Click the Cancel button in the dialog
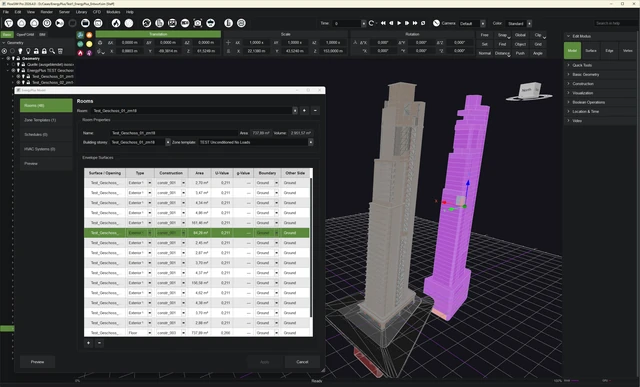 point(302,362)
